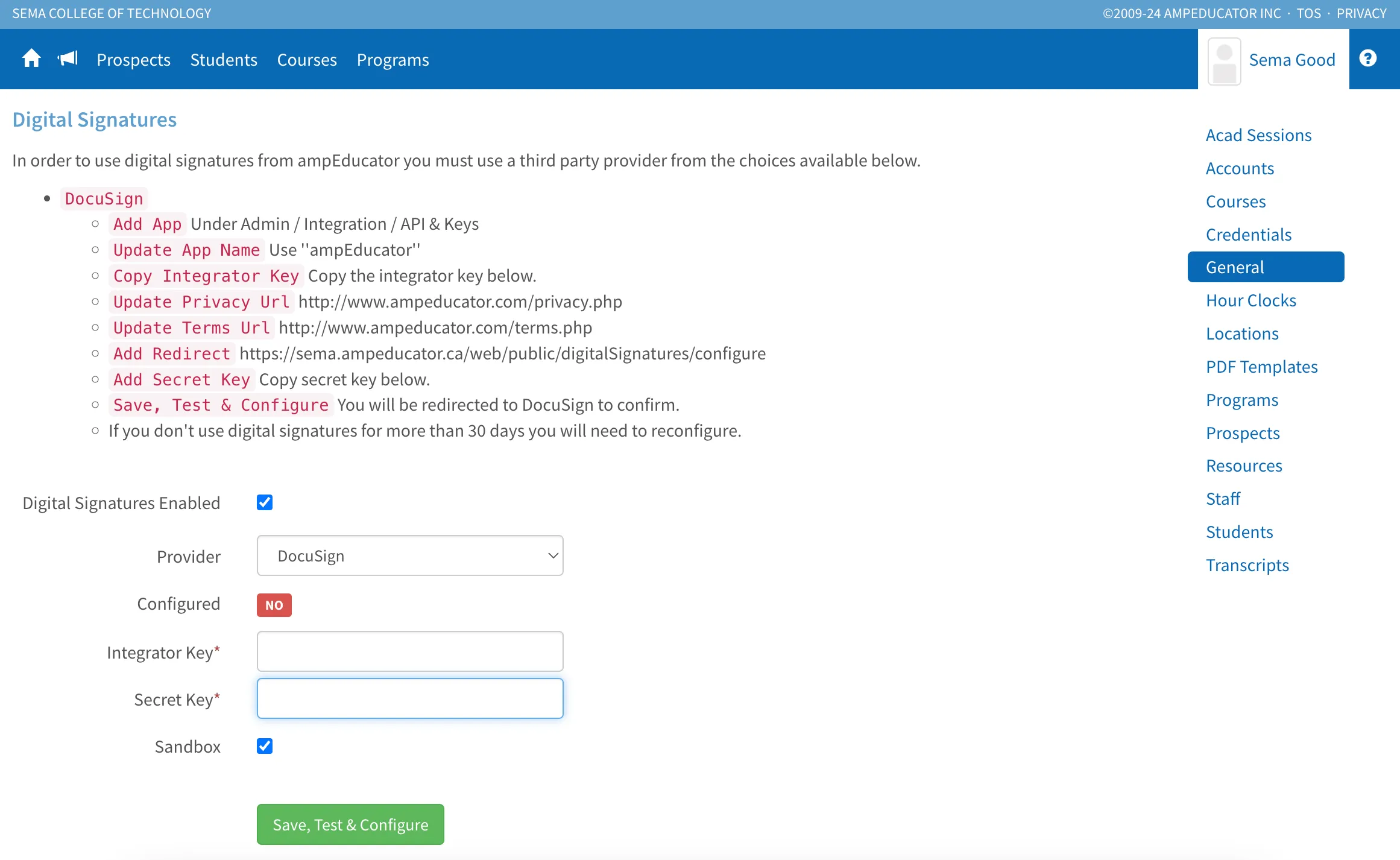Click the privacy.php URL text

[460, 302]
